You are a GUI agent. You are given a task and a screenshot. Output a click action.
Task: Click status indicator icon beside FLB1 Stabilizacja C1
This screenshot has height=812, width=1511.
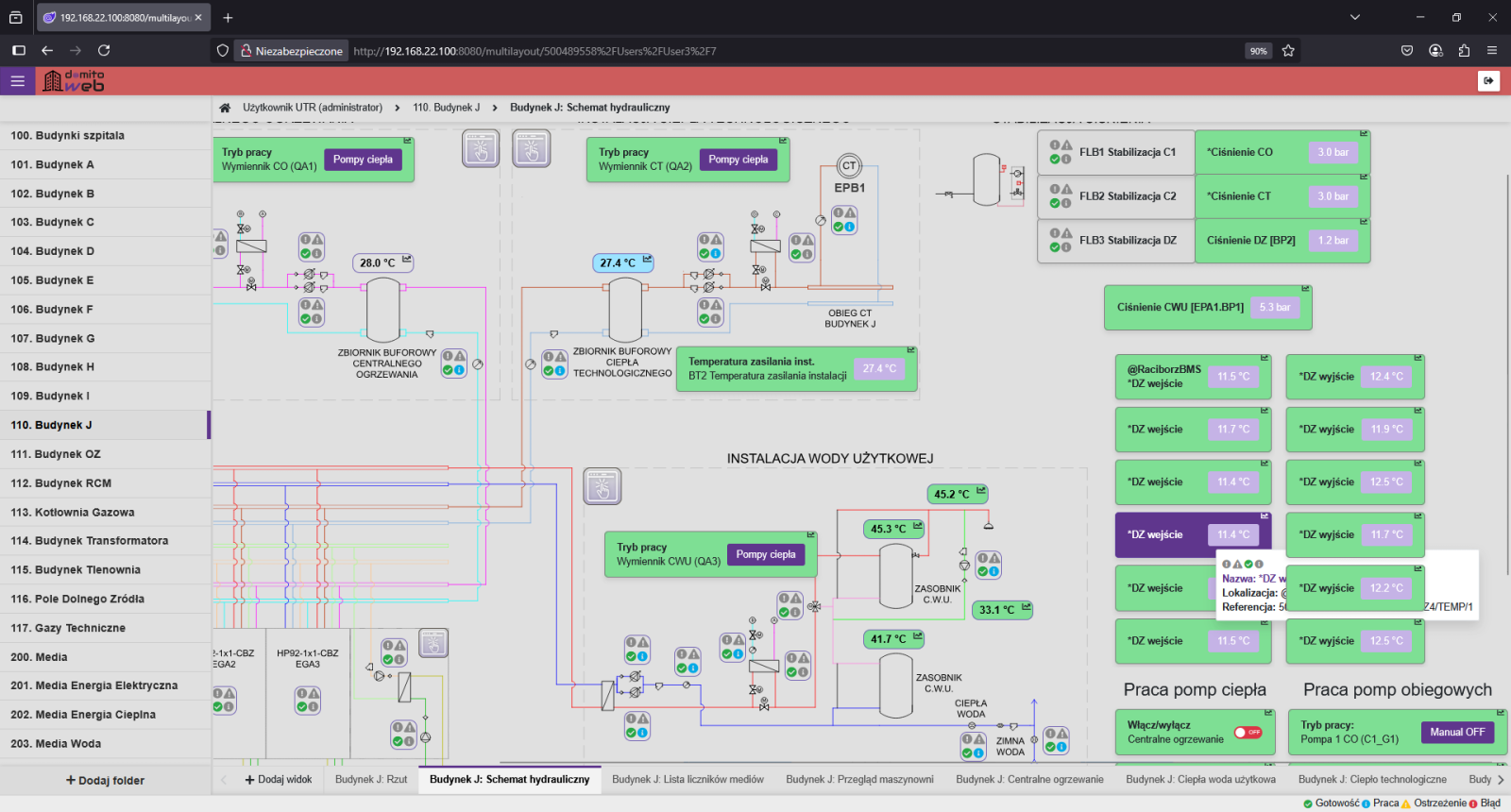tap(1061, 152)
